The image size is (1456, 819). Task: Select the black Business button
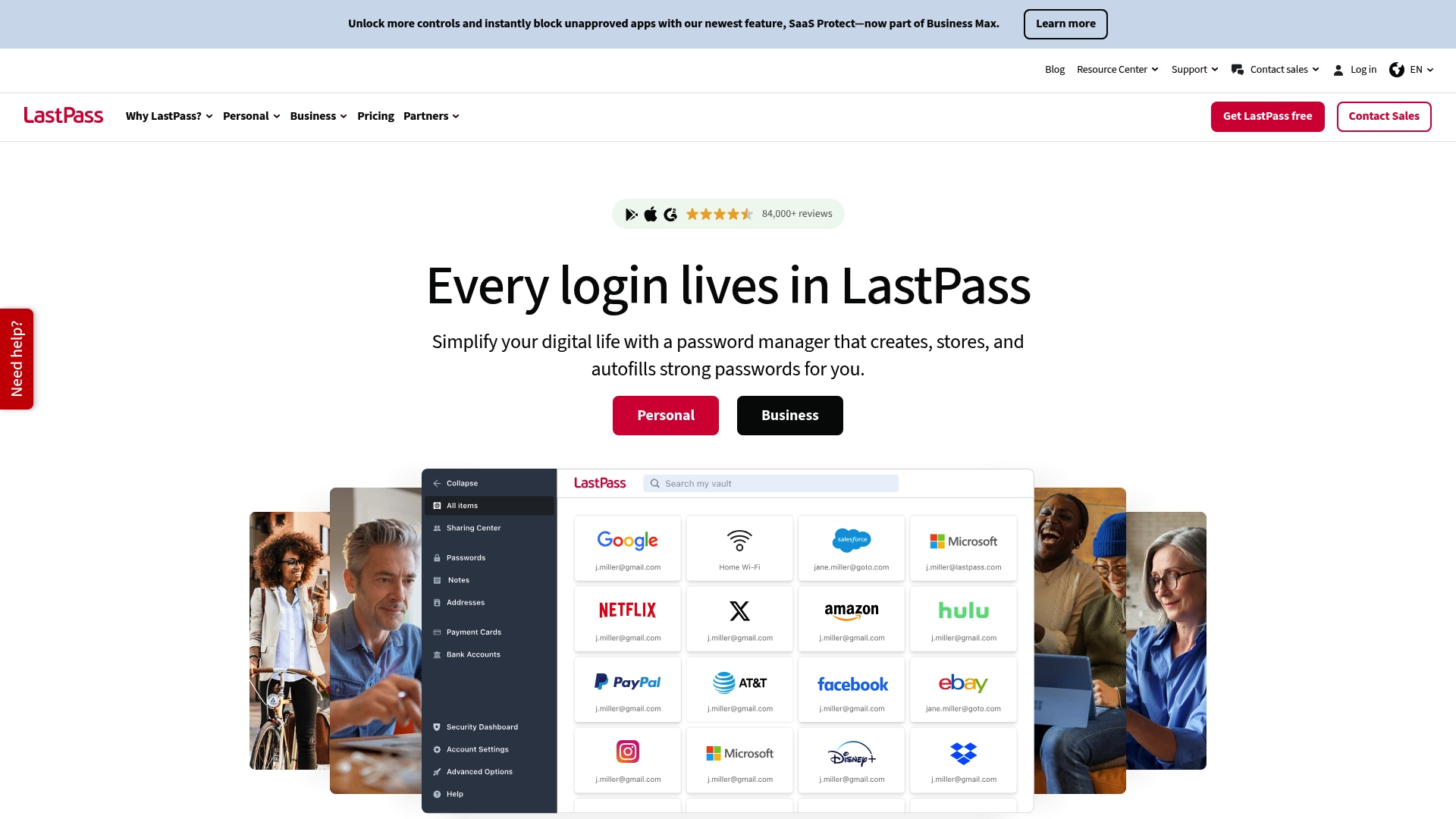[x=789, y=416]
